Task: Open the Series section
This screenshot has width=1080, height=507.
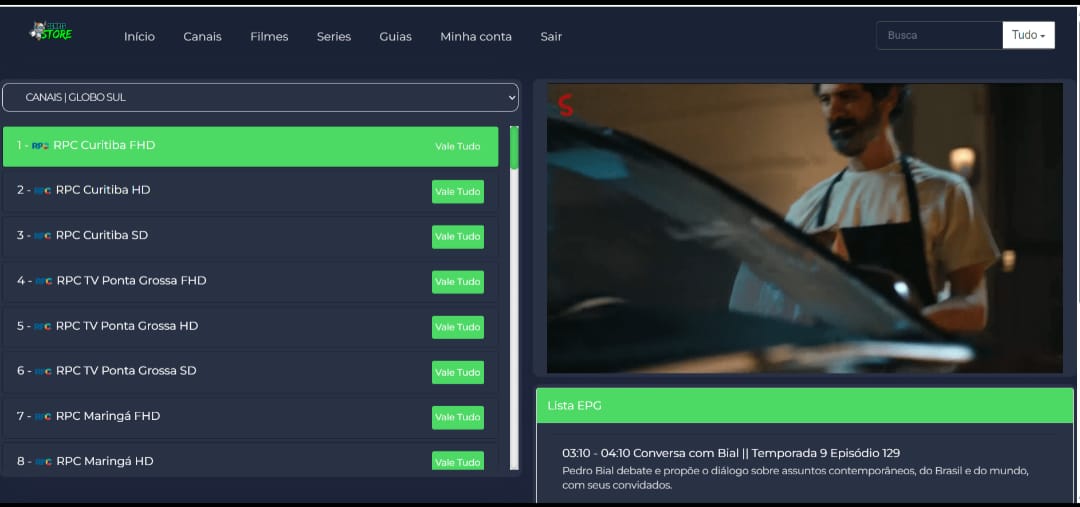Action: 334,36
